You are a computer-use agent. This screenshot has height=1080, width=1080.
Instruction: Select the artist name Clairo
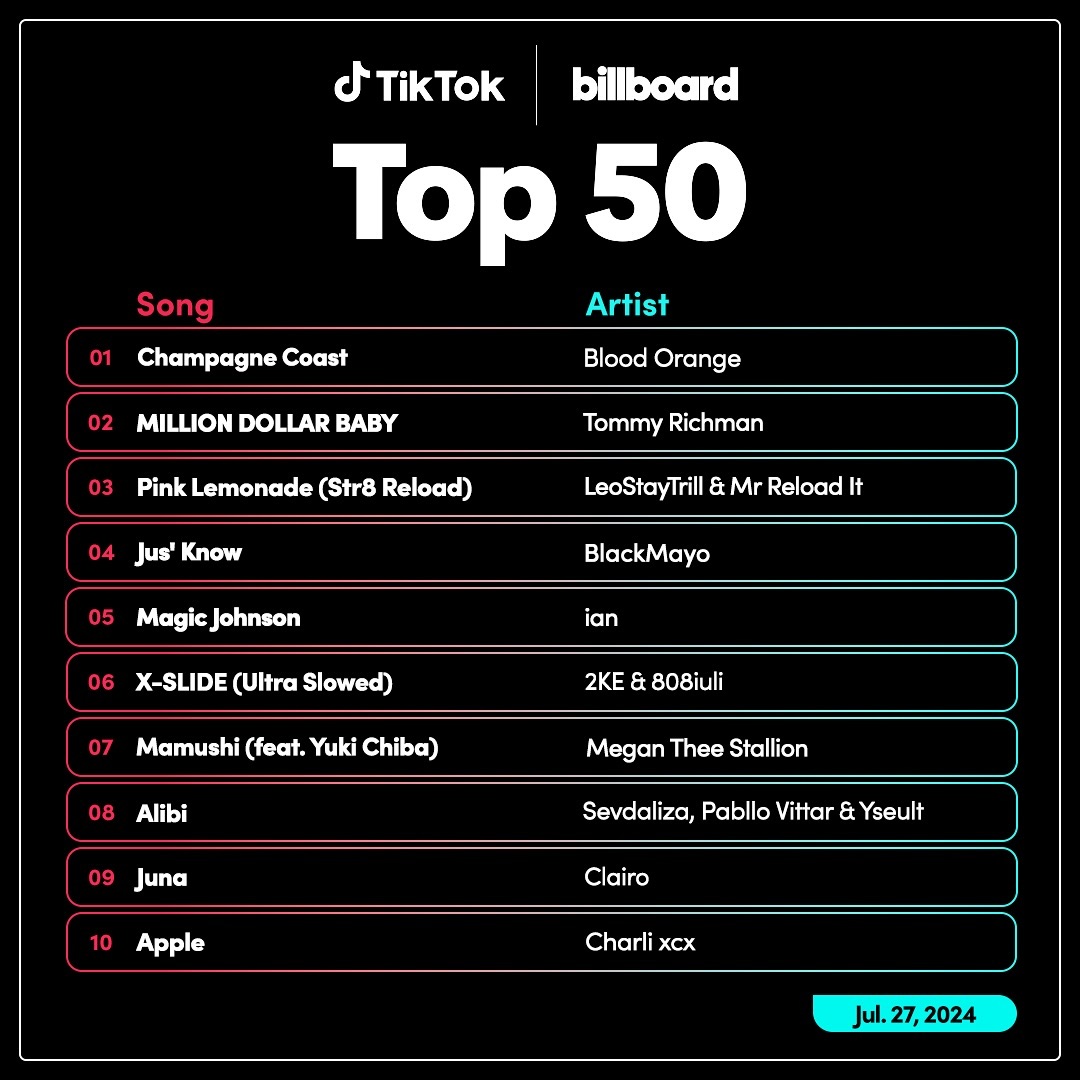click(616, 877)
